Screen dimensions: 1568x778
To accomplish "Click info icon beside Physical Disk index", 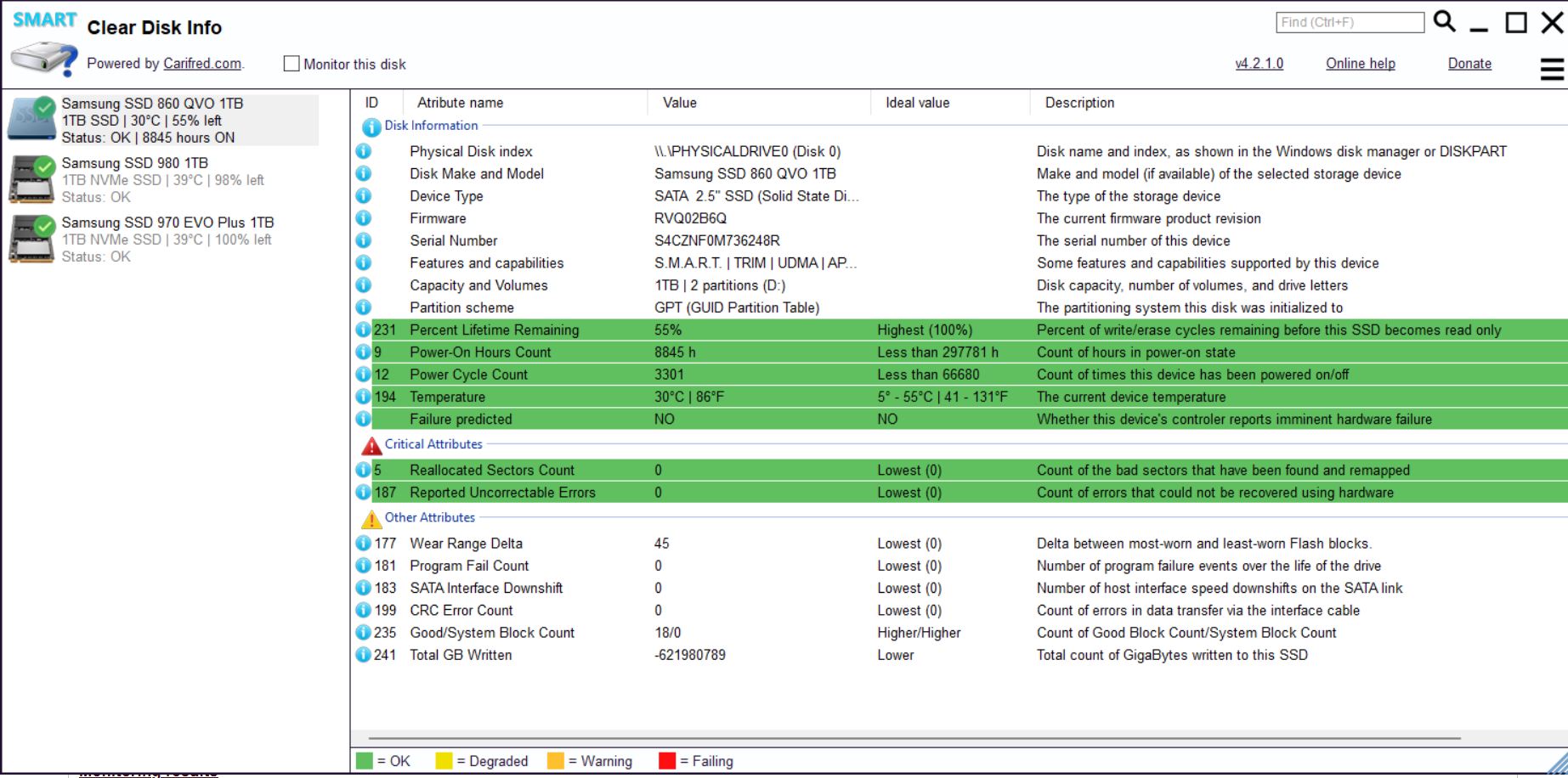I will tap(364, 151).
